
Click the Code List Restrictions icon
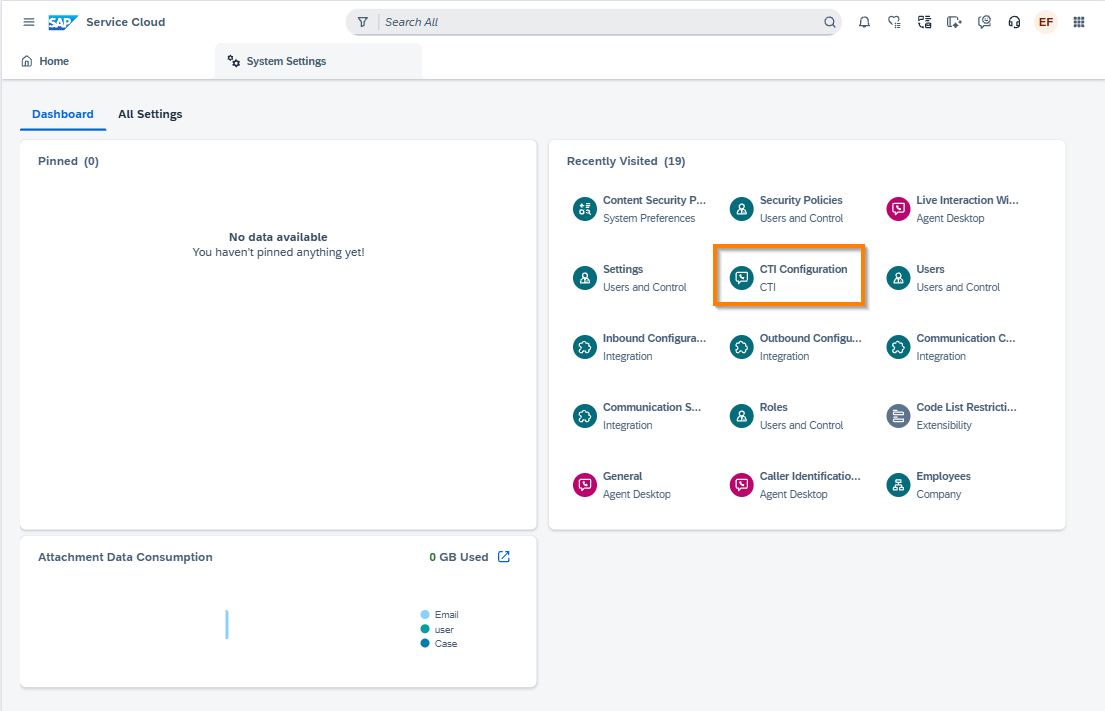click(x=899, y=416)
